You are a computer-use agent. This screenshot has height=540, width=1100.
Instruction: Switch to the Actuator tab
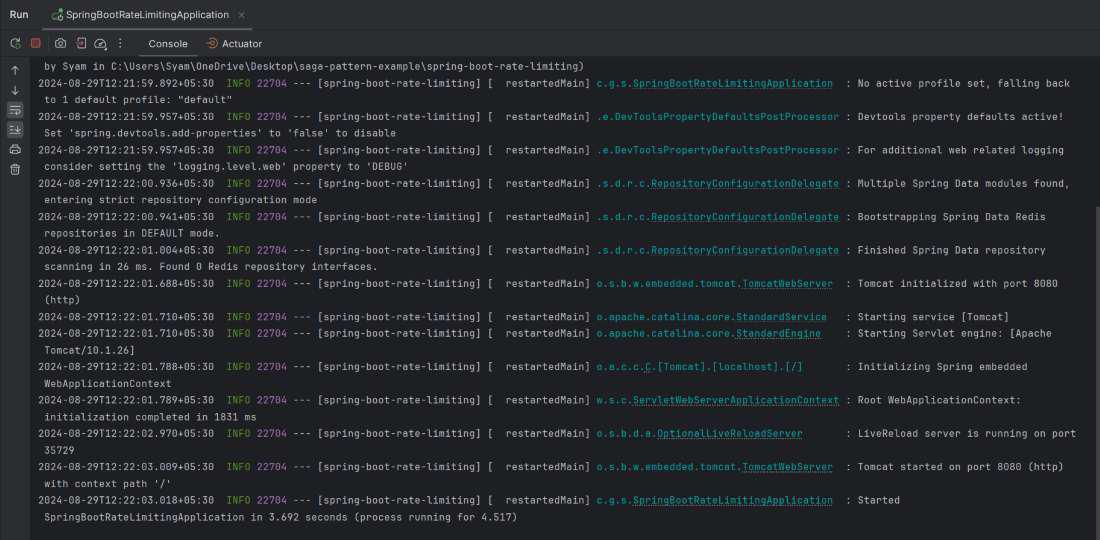(x=234, y=43)
